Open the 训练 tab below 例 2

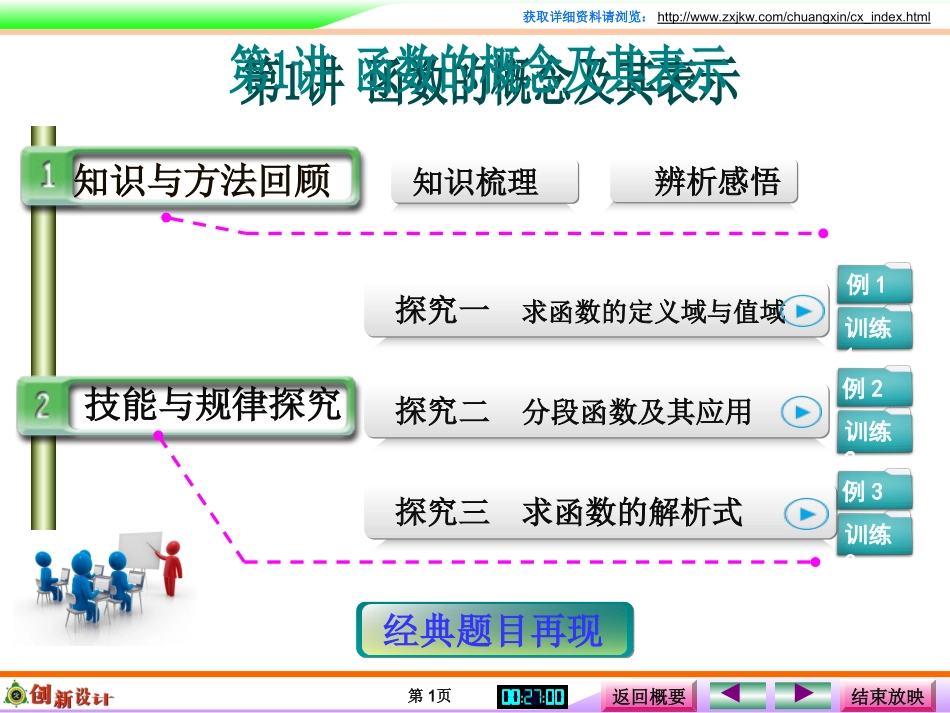click(x=874, y=431)
